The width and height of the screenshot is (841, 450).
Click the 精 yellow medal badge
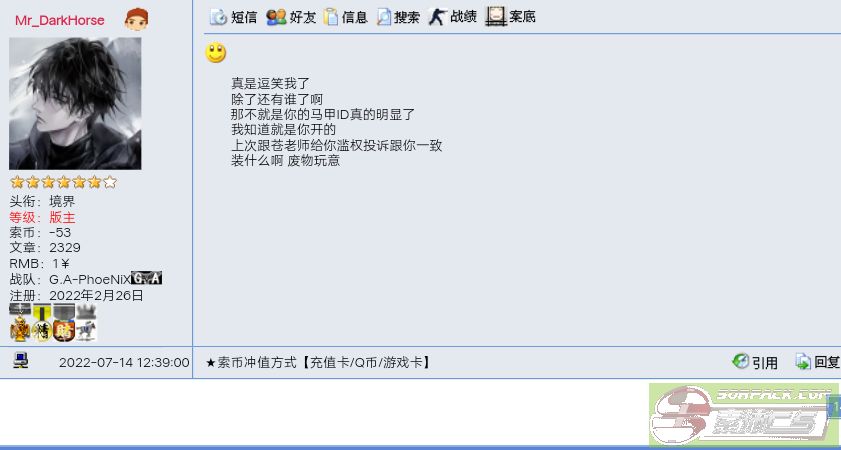(x=42, y=323)
